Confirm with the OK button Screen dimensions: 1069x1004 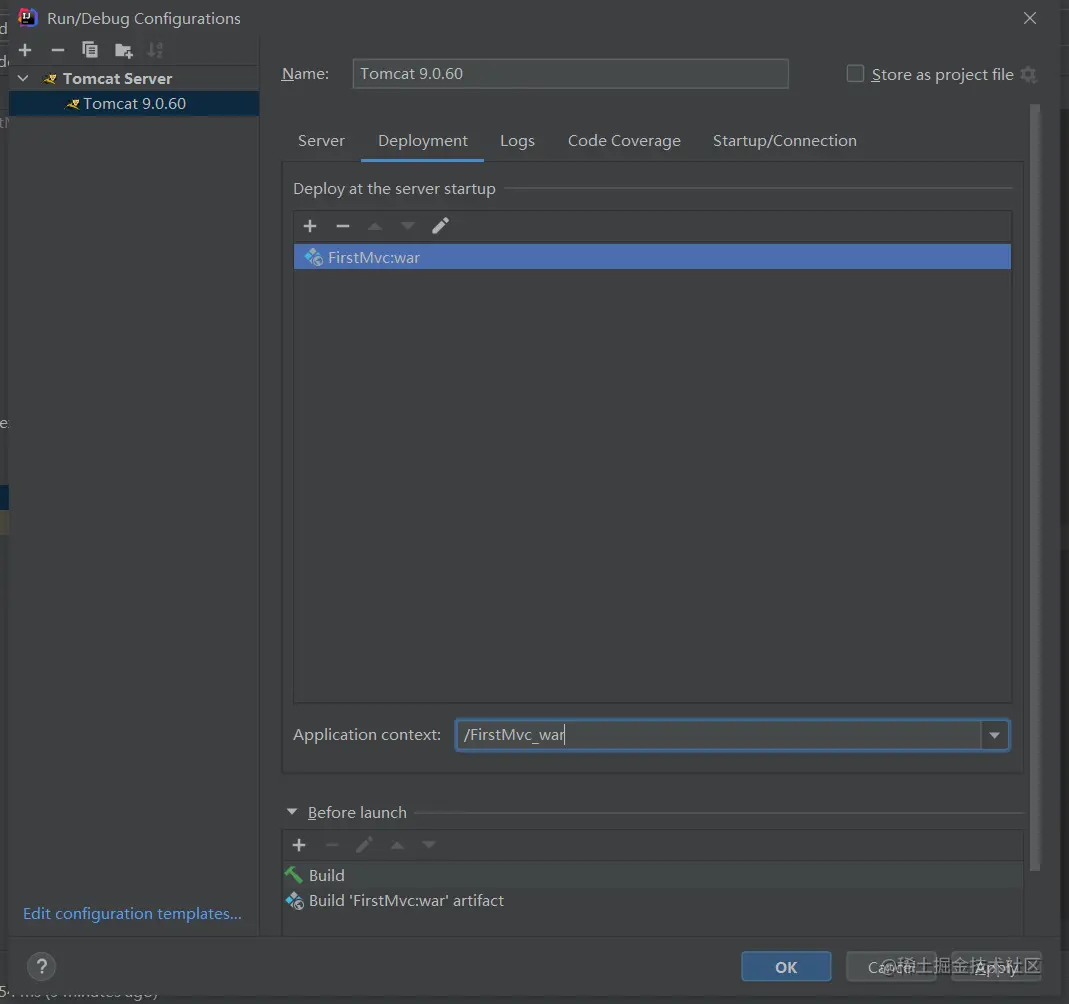click(786, 967)
